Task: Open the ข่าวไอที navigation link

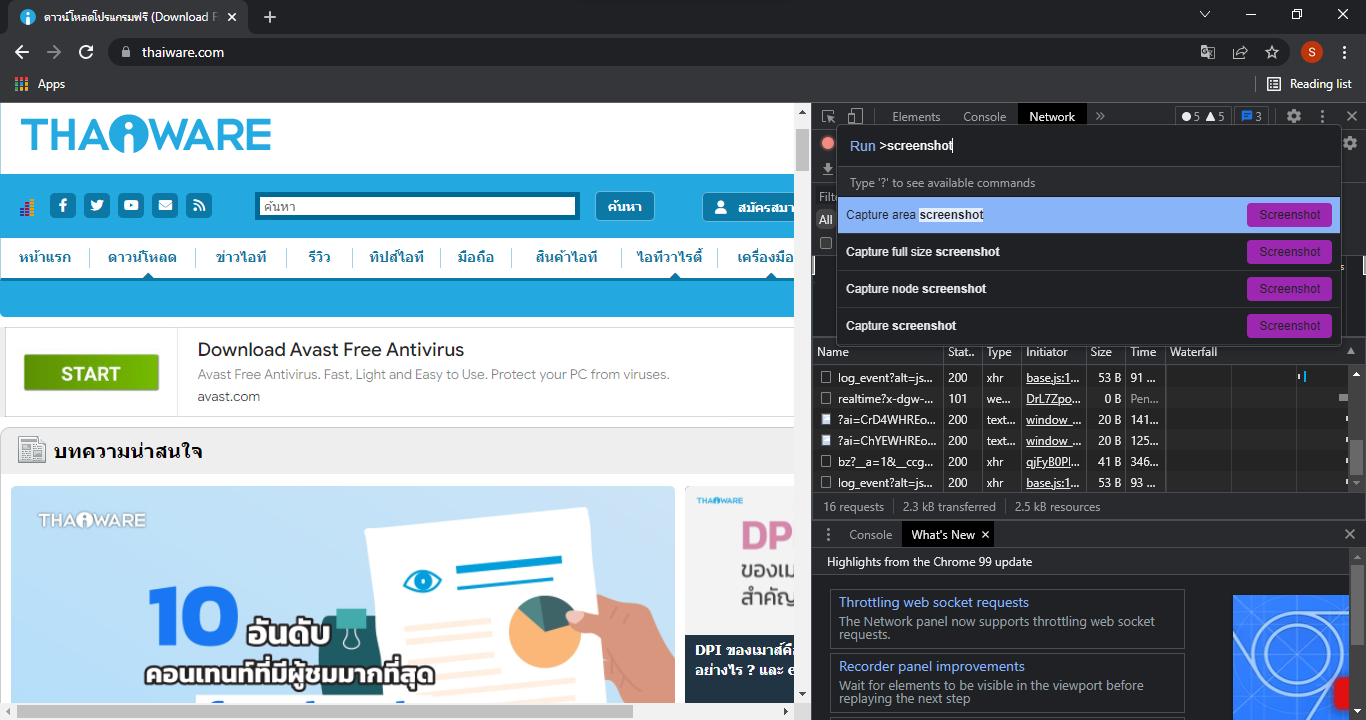Action: (241, 257)
